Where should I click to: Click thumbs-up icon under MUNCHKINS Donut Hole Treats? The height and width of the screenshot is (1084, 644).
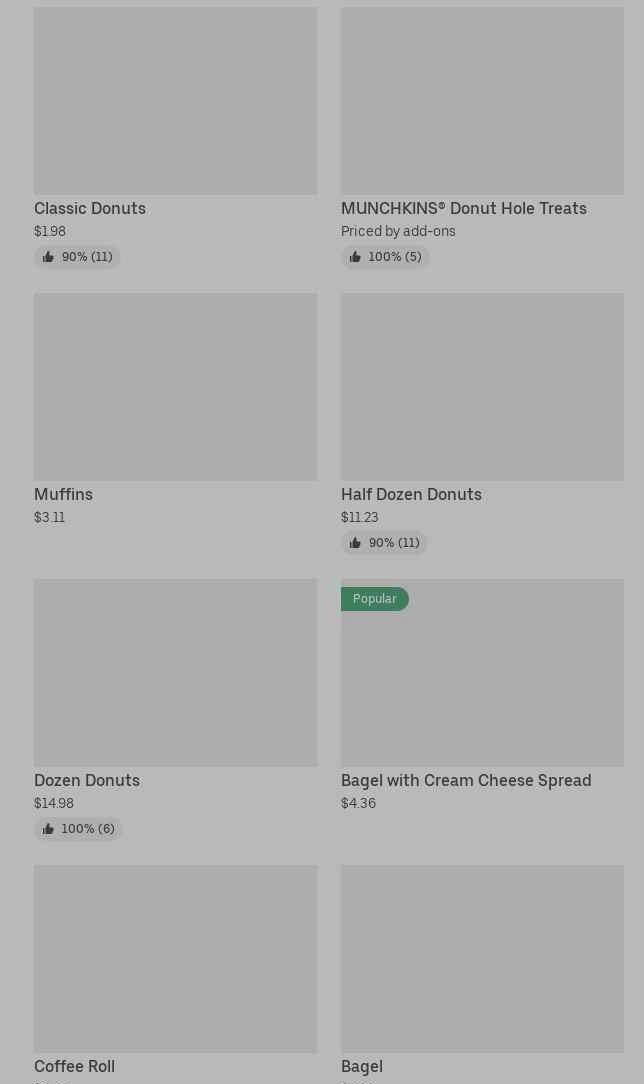tap(355, 257)
